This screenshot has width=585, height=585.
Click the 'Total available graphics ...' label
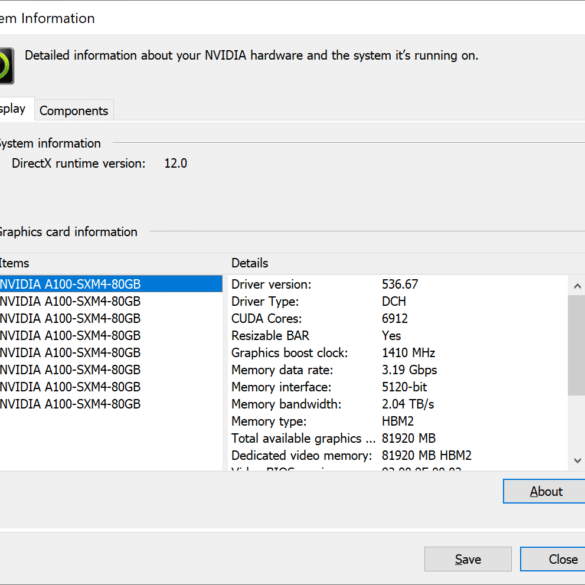pyautogui.click(x=303, y=439)
